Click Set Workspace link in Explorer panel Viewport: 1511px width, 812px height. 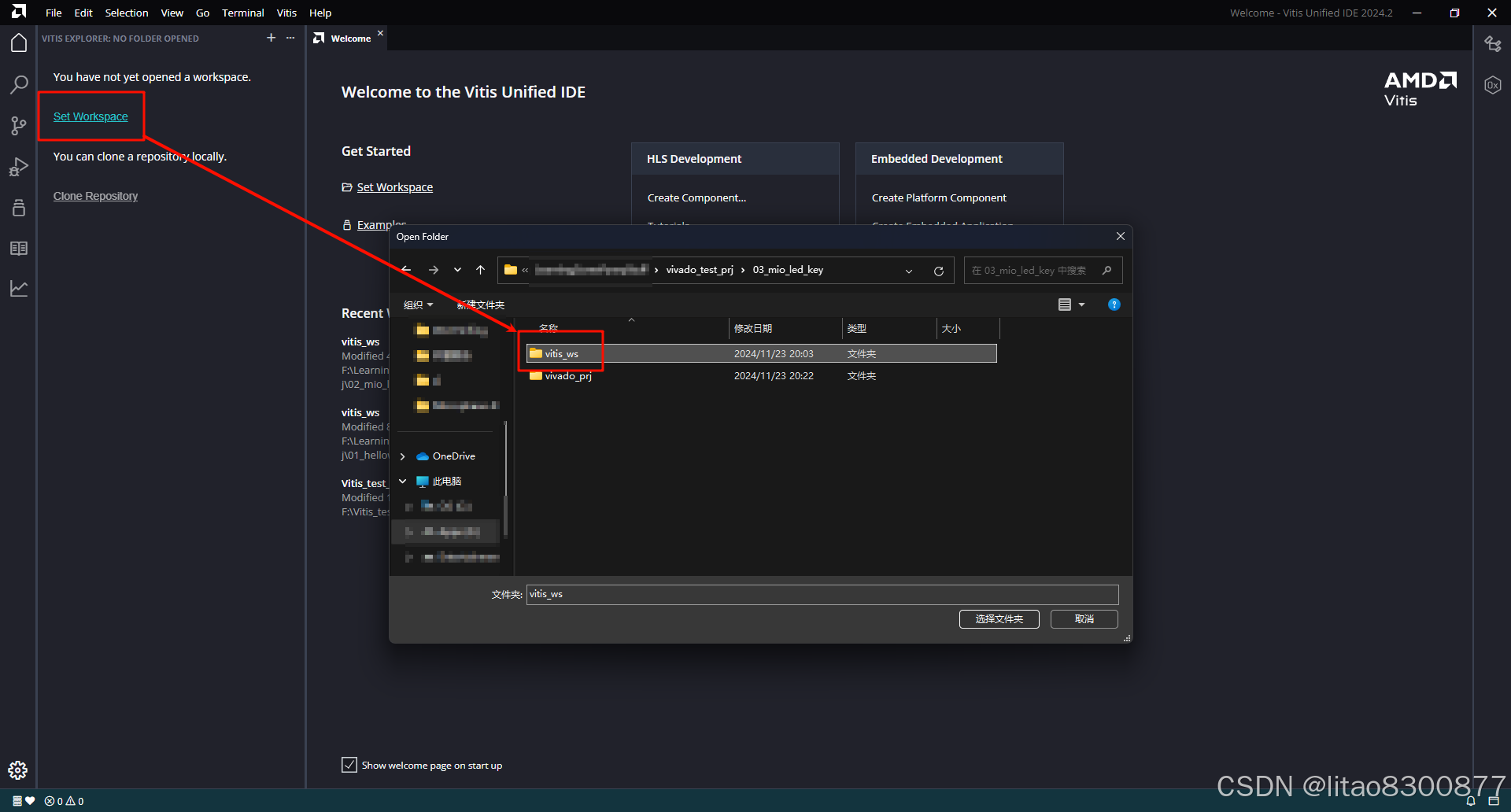[x=91, y=116]
